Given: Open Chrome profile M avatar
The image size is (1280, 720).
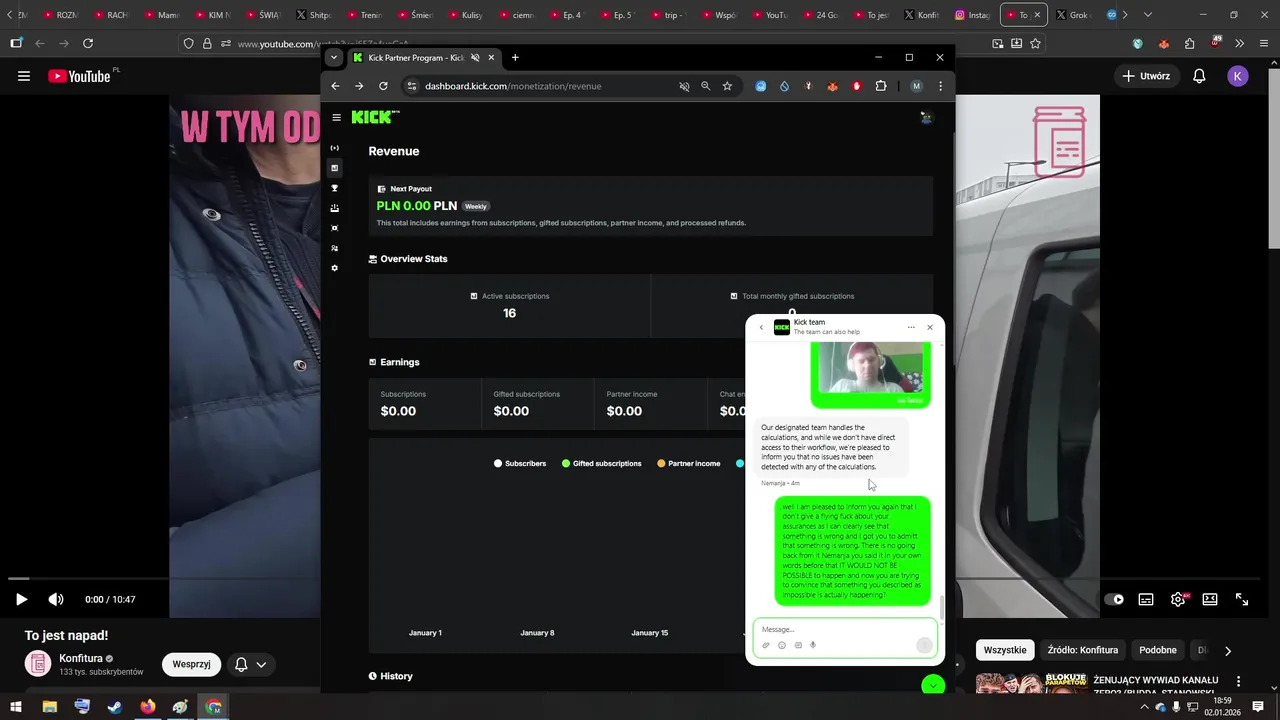Looking at the screenshot, I should click(x=916, y=86).
